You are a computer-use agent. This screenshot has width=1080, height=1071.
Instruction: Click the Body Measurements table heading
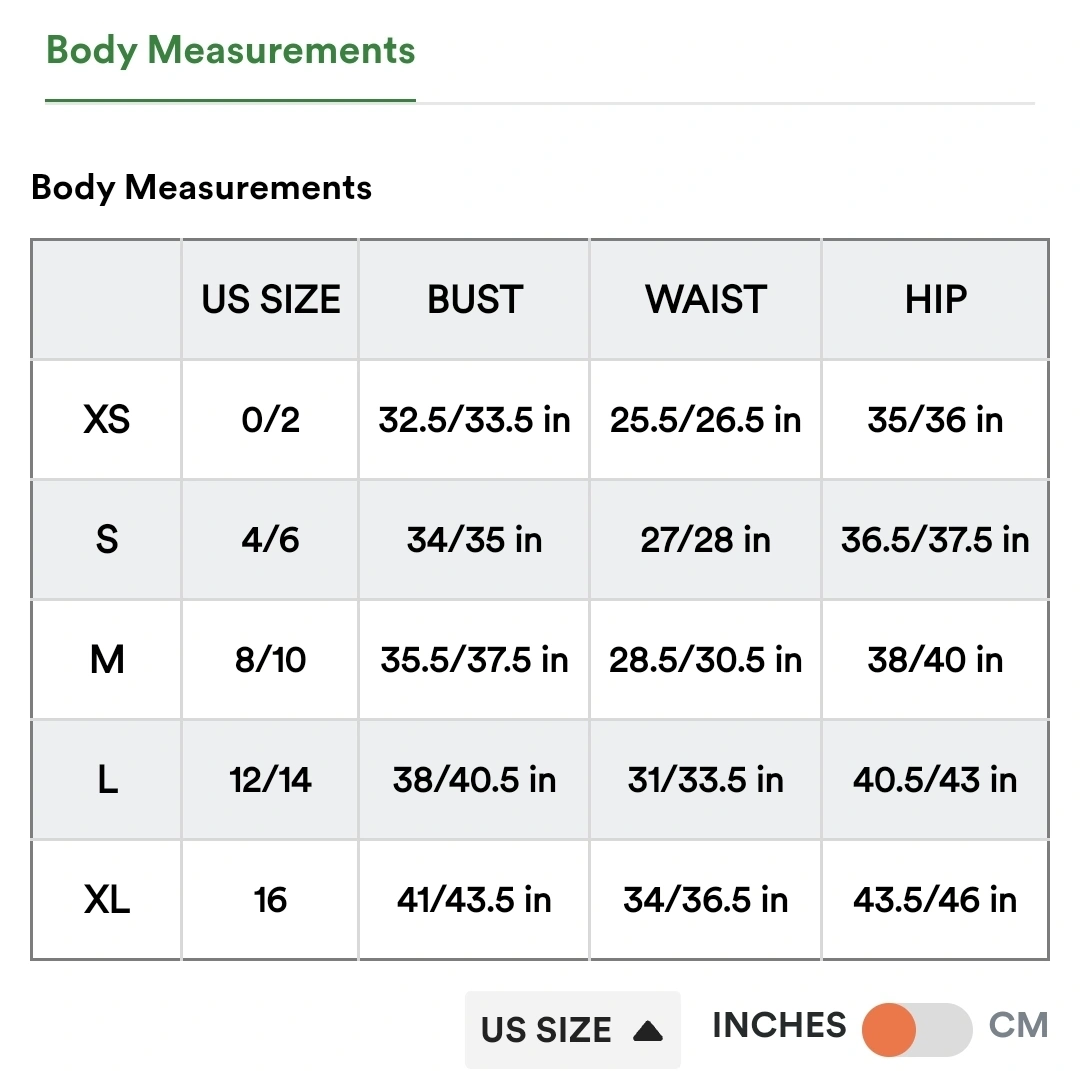(202, 187)
